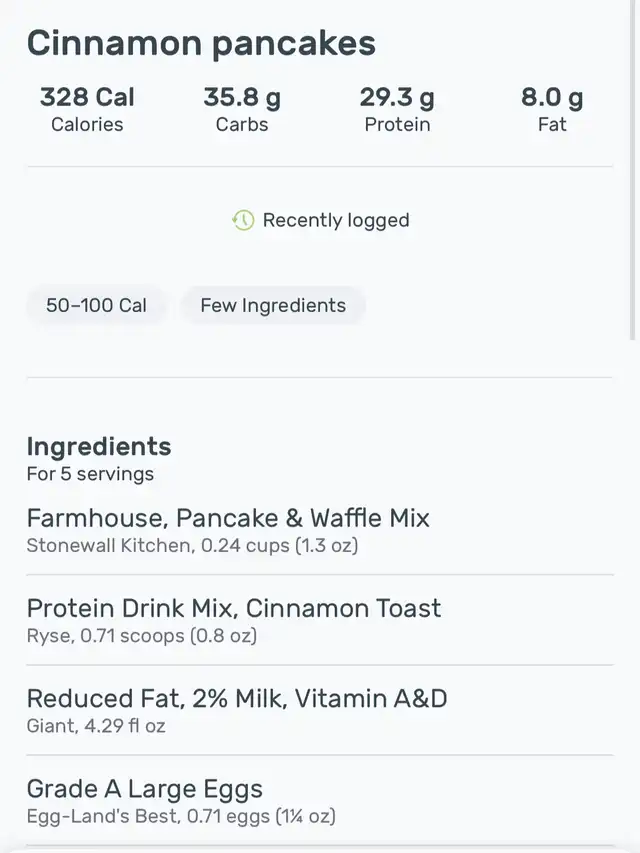The height and width of the screenshot is (853, 640).
Task: Click the vertical scrollbar on the right
Action: coord(632,170)
